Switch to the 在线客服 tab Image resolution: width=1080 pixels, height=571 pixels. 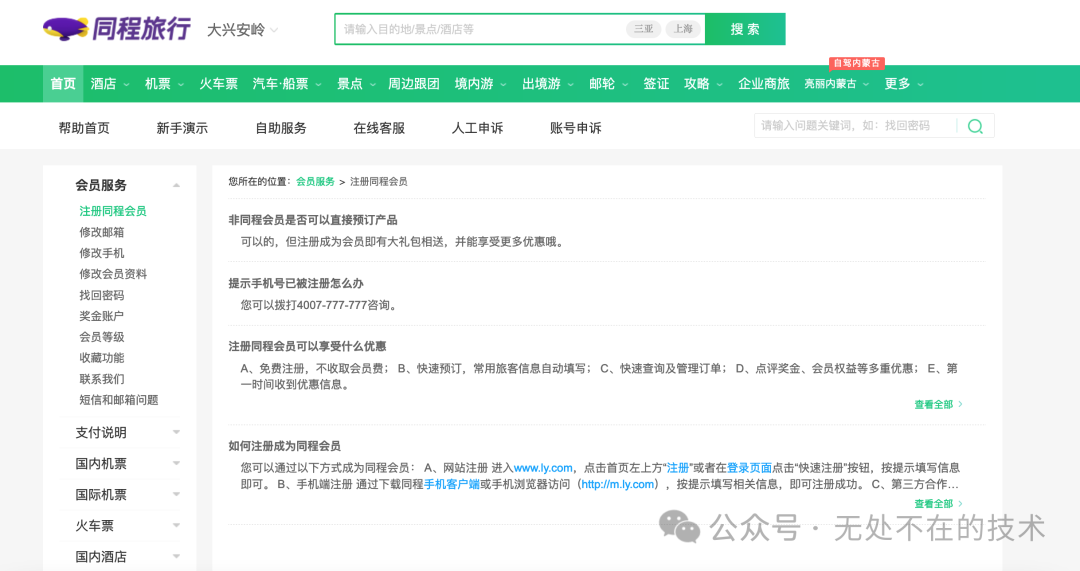pyautogui.click(x=379, y=128)
